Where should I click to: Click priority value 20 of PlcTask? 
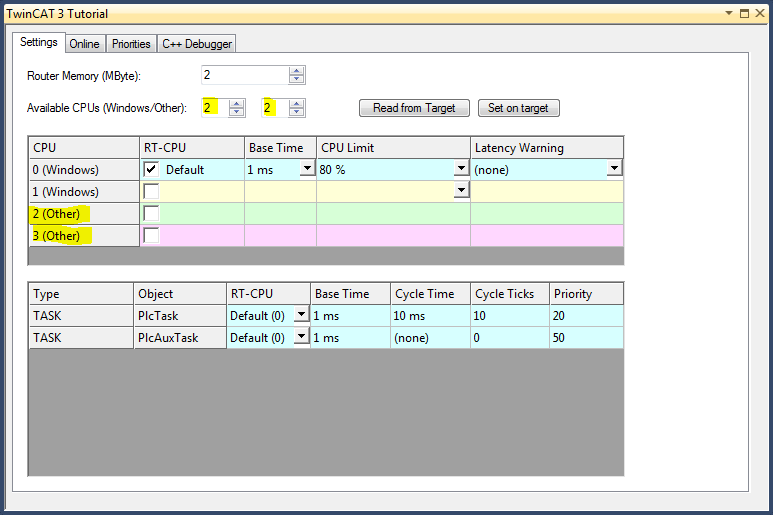[587, 316]
